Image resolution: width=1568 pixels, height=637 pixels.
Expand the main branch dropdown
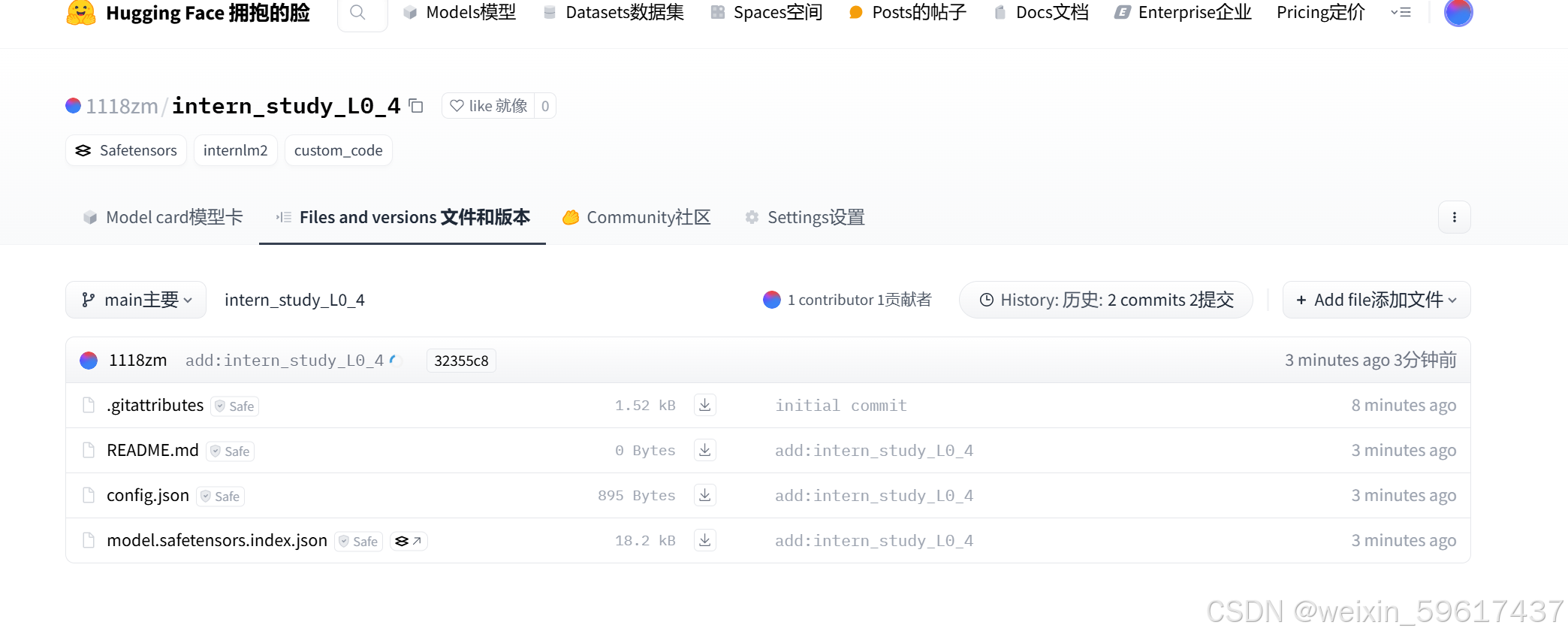(x=136, y=300)
